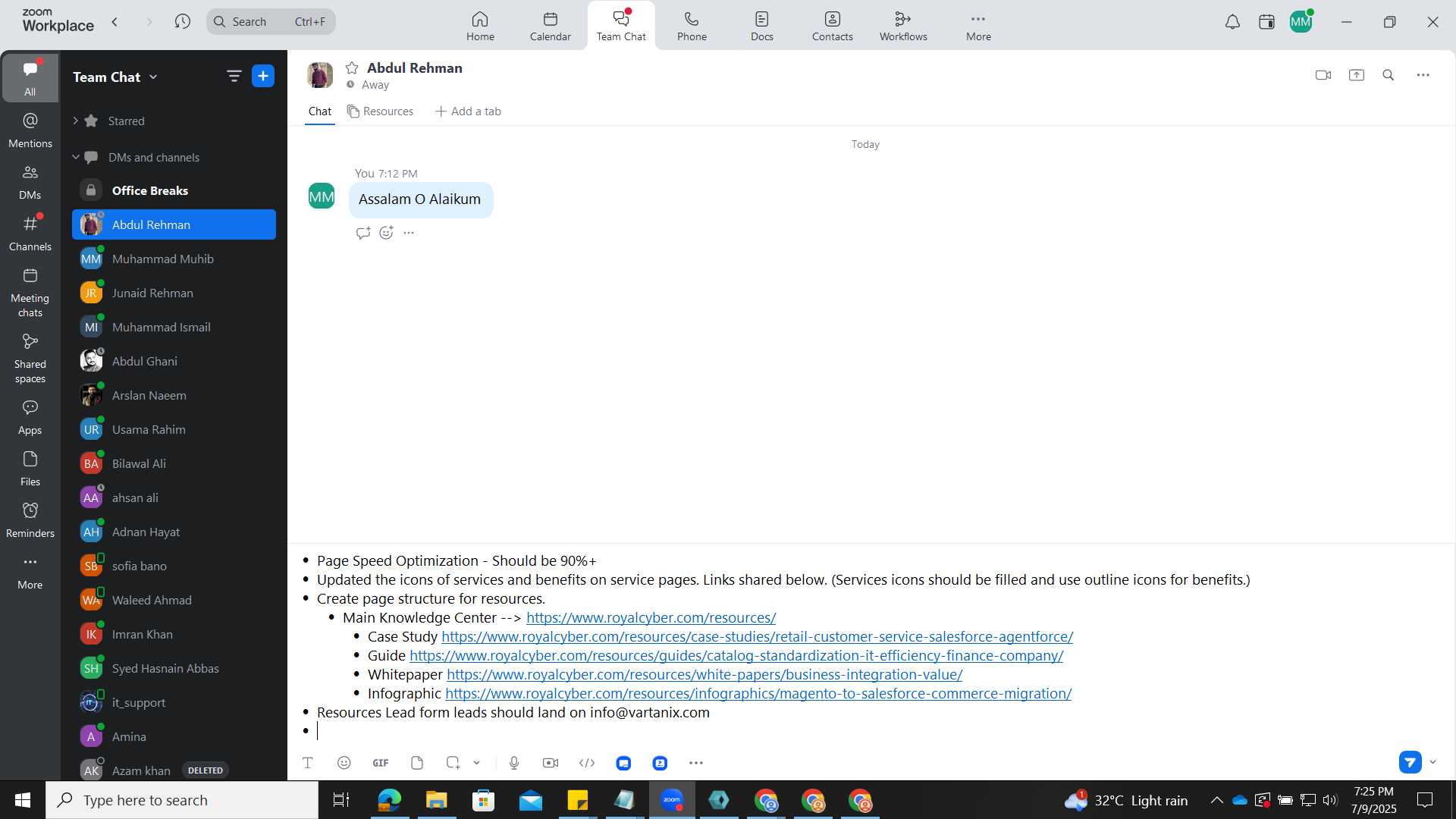Click the screenshot capture icon
The height and width of the screenshot is (819, 1456).
[x=453, y=763]
